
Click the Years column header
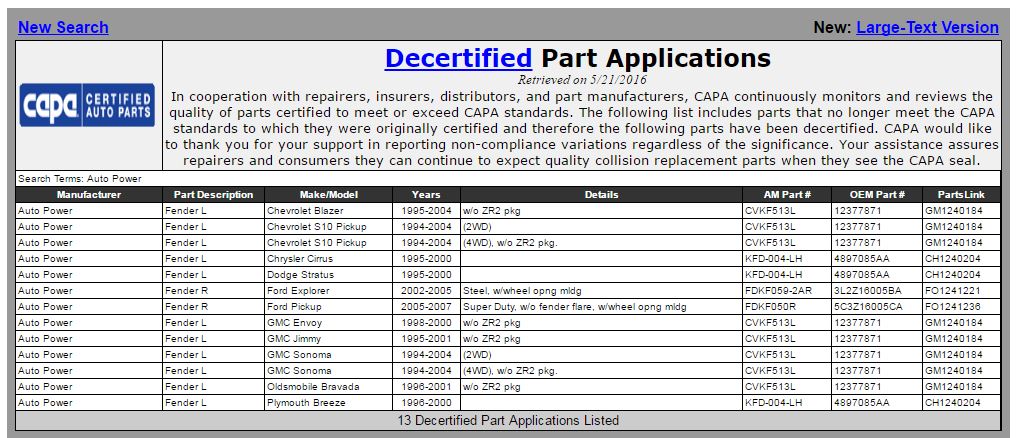426,195
